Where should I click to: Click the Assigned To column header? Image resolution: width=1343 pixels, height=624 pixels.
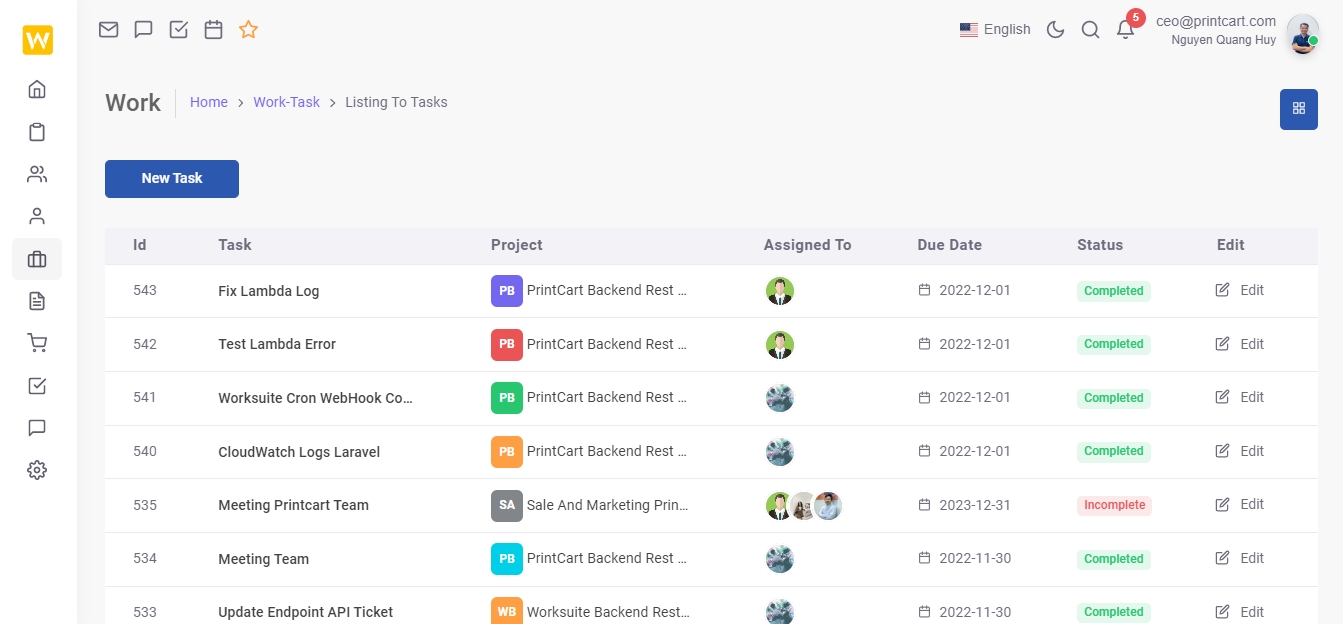[807, 245]
